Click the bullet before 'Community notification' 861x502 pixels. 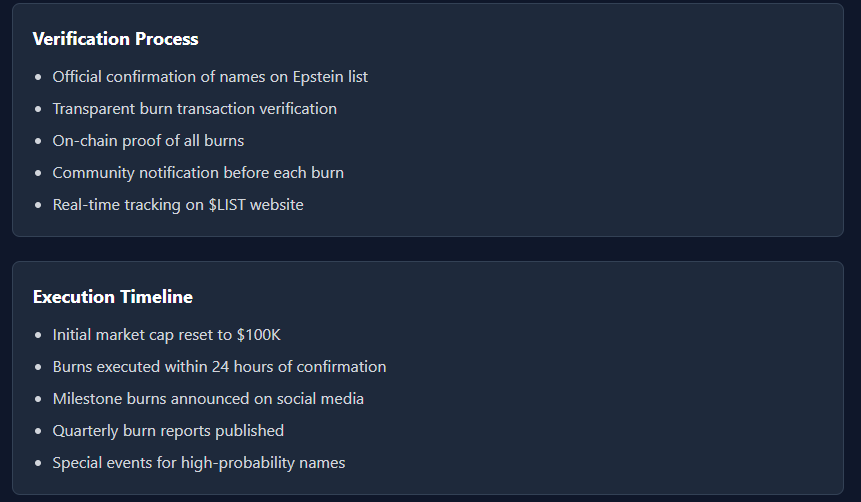(38, 174)
